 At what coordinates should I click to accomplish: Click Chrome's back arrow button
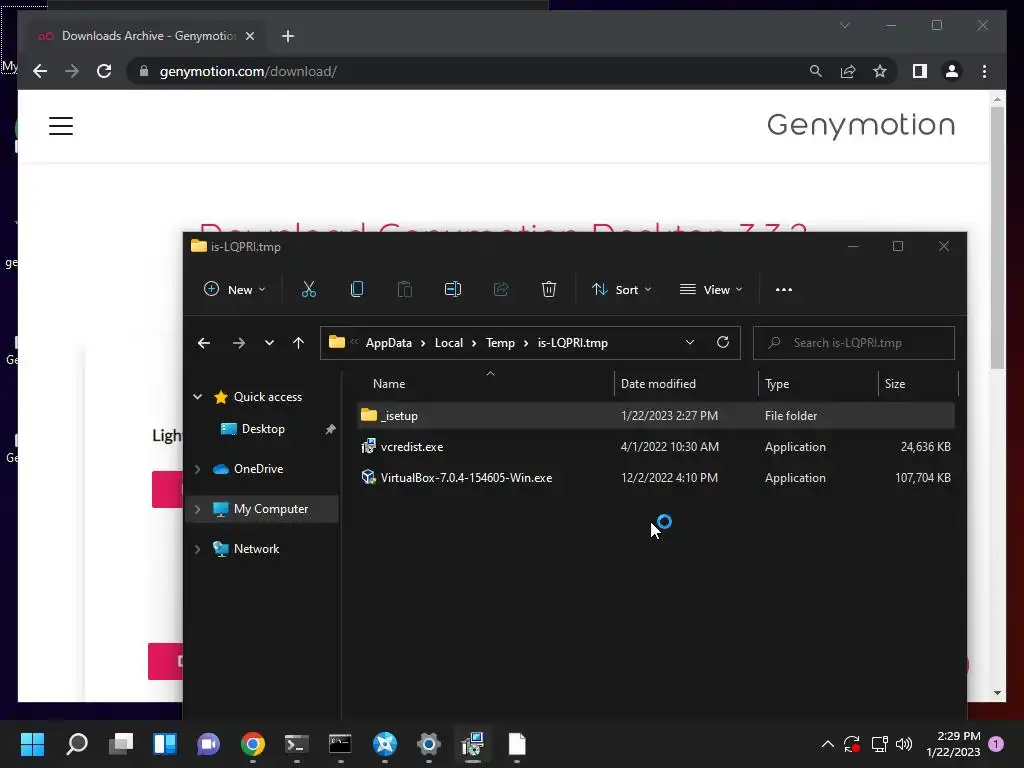click(x=40, y=71)
